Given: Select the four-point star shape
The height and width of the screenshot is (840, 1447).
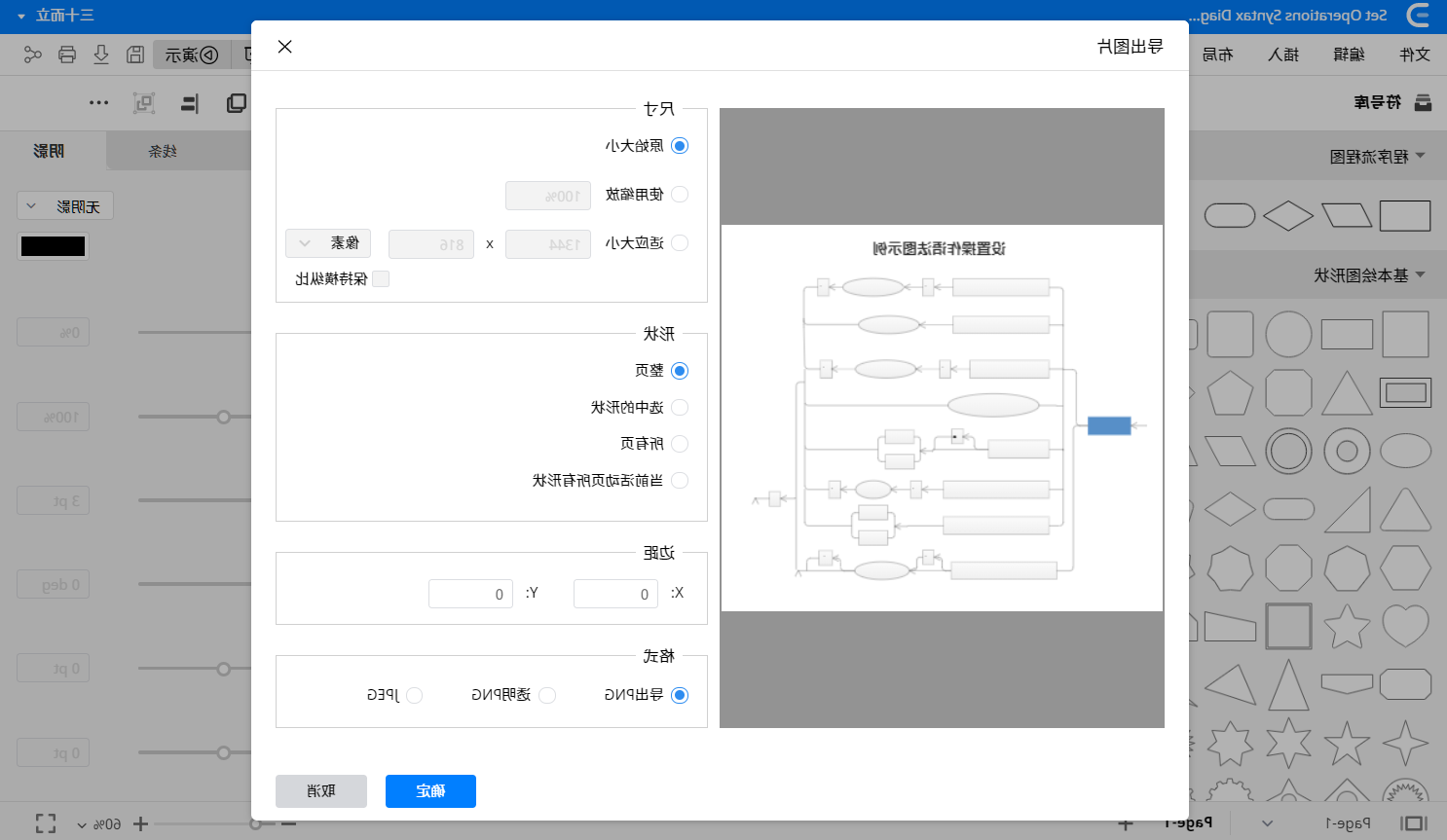Looking at the screenshot, I should 1405,744.
